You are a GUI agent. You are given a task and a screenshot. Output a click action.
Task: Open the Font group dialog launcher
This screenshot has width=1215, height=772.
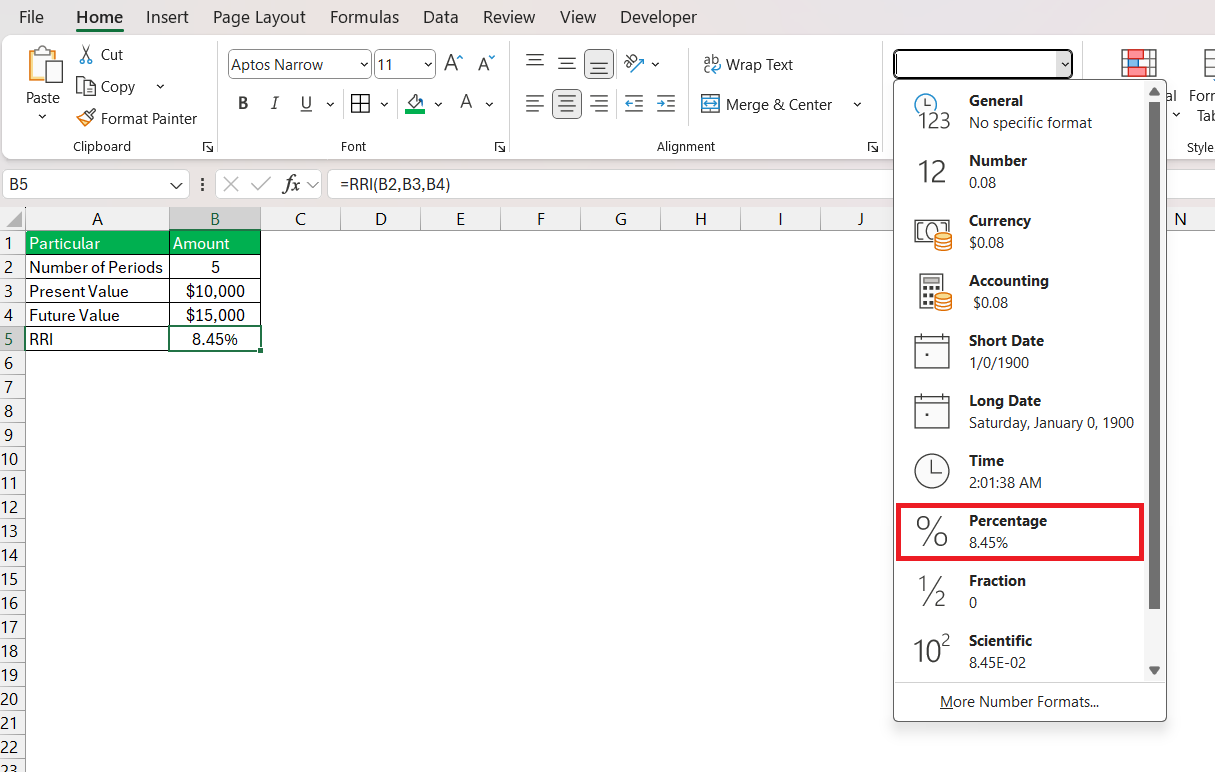click(499, 147)
